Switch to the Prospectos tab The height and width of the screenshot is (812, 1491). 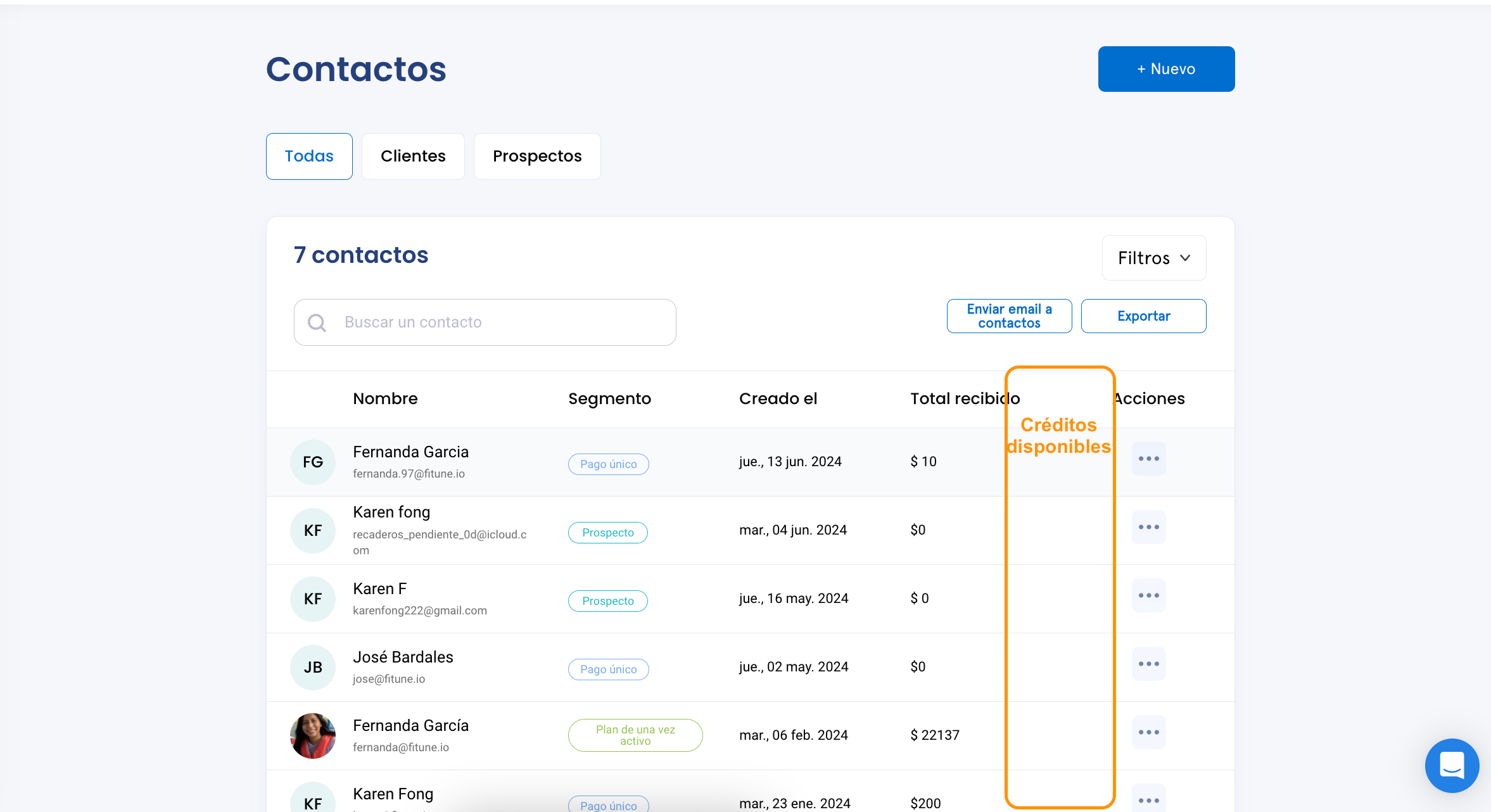[537, 156]
